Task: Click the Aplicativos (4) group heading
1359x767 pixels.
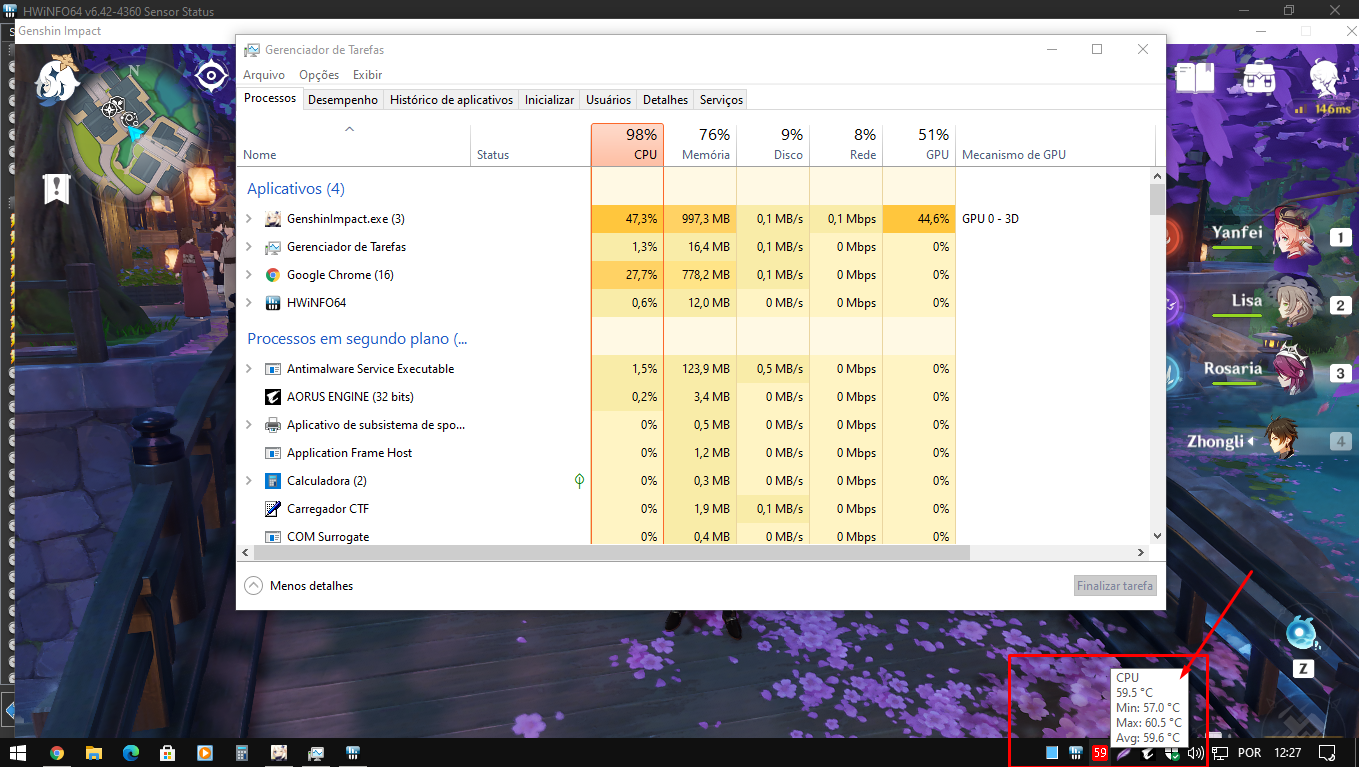Action: (296, 189)
